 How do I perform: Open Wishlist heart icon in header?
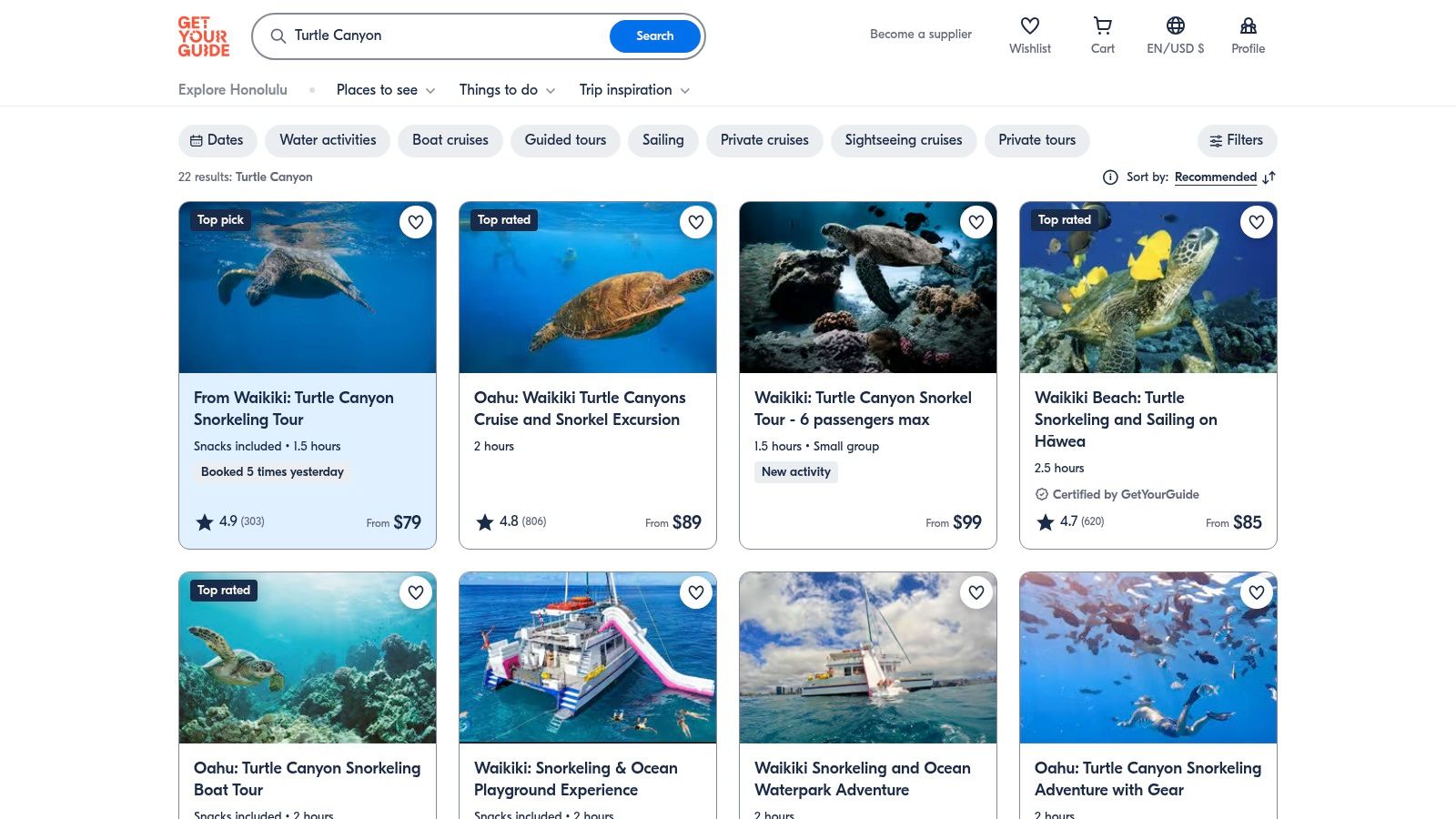click(1030, 25)
